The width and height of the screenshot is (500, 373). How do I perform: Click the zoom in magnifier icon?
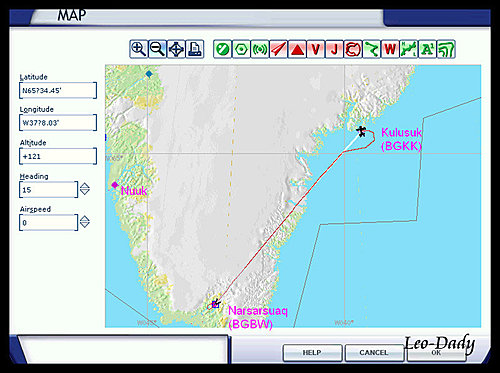click(x=139, y=49)
